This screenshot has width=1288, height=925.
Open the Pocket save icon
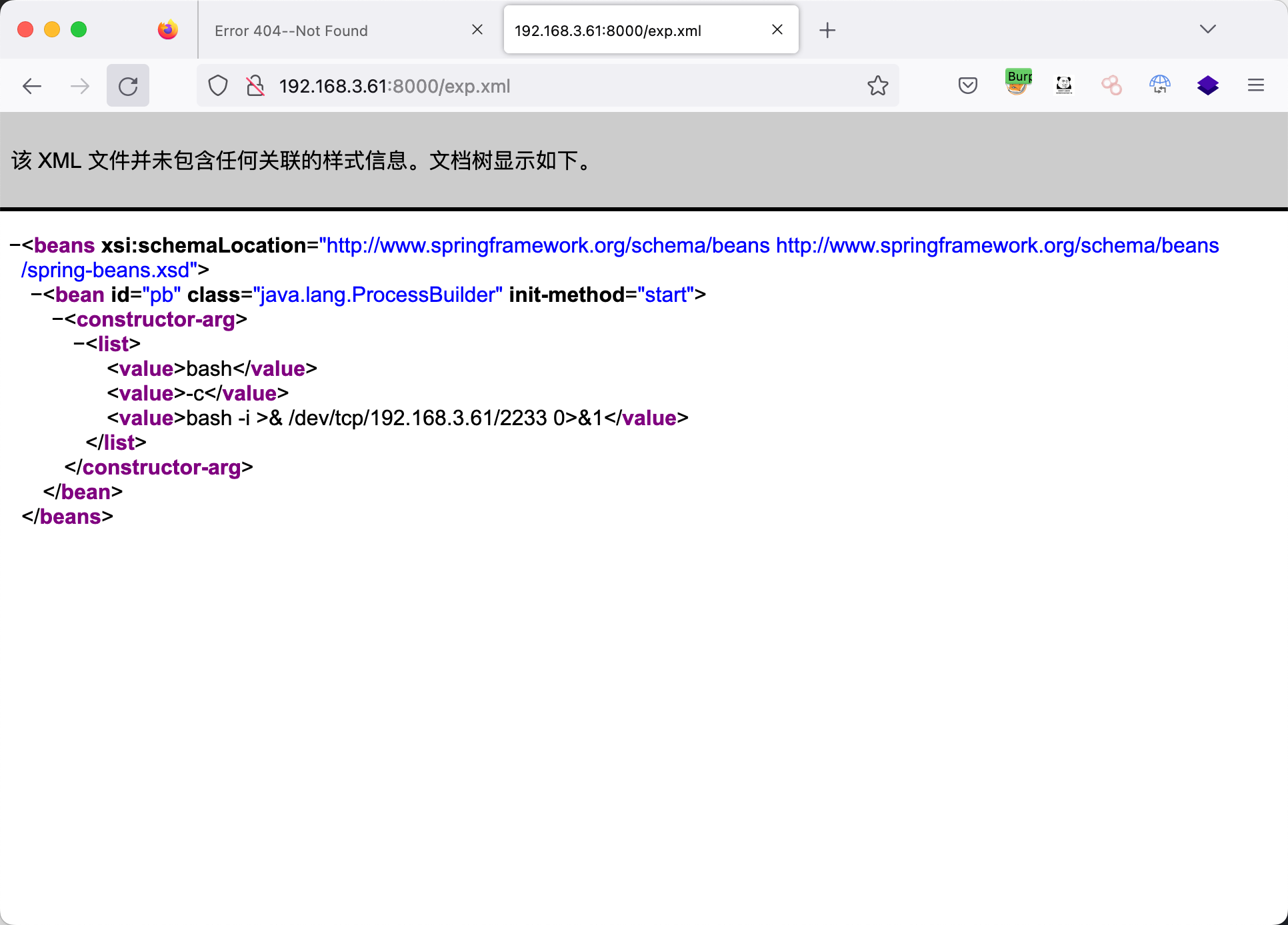pos(967,85)
